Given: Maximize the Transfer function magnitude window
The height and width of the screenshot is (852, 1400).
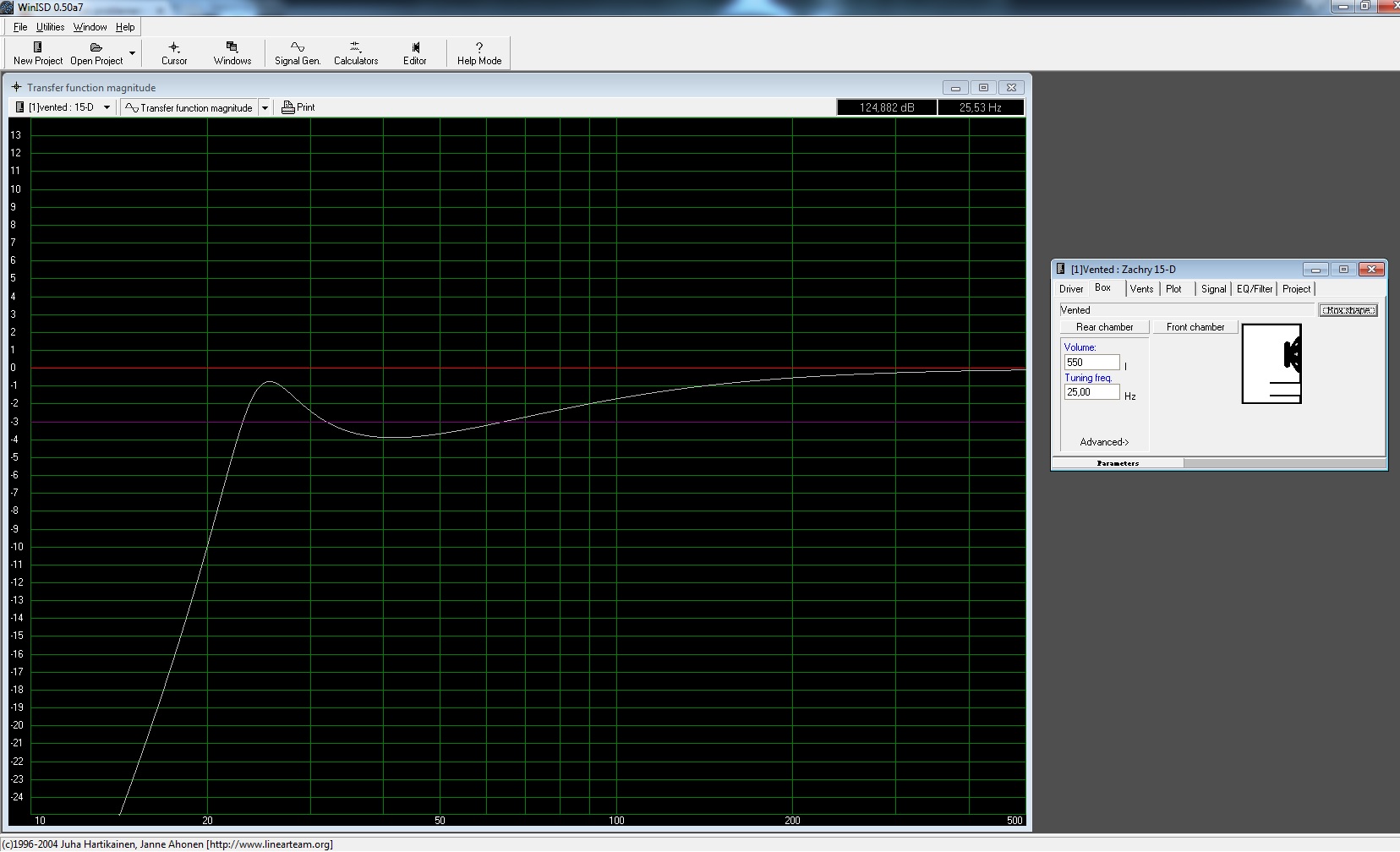Looking at the screenshot, I should click(x=983, y=87).
